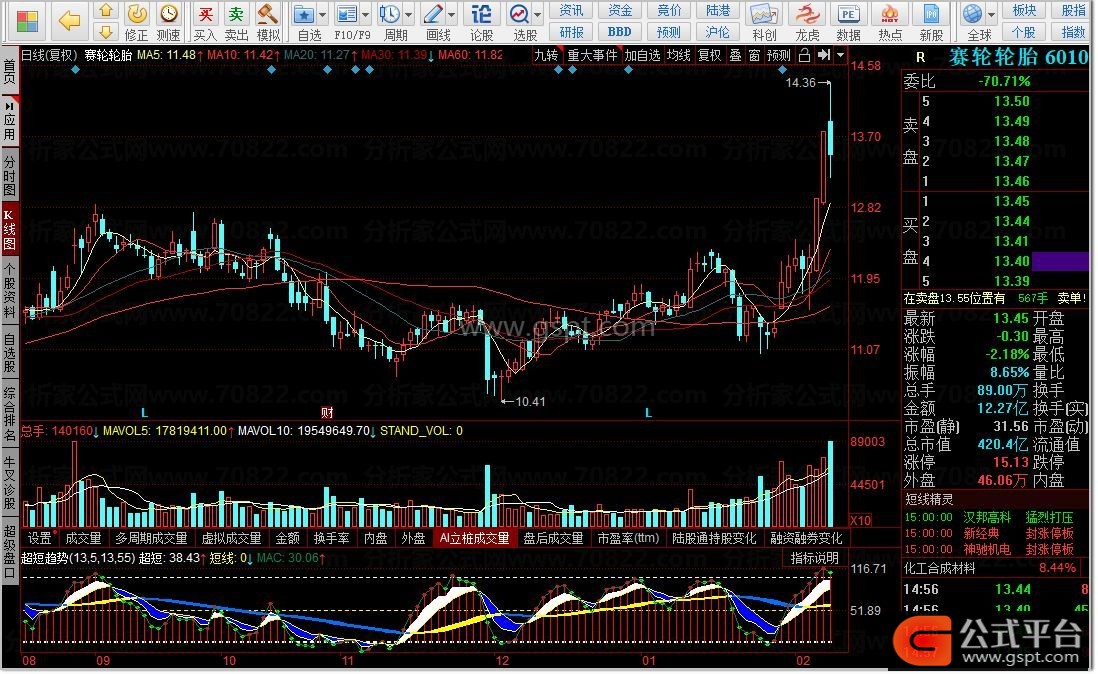This screenshot has height=674, width=1098.
Task: Click the 板块 button
Action: (1024, 10)
